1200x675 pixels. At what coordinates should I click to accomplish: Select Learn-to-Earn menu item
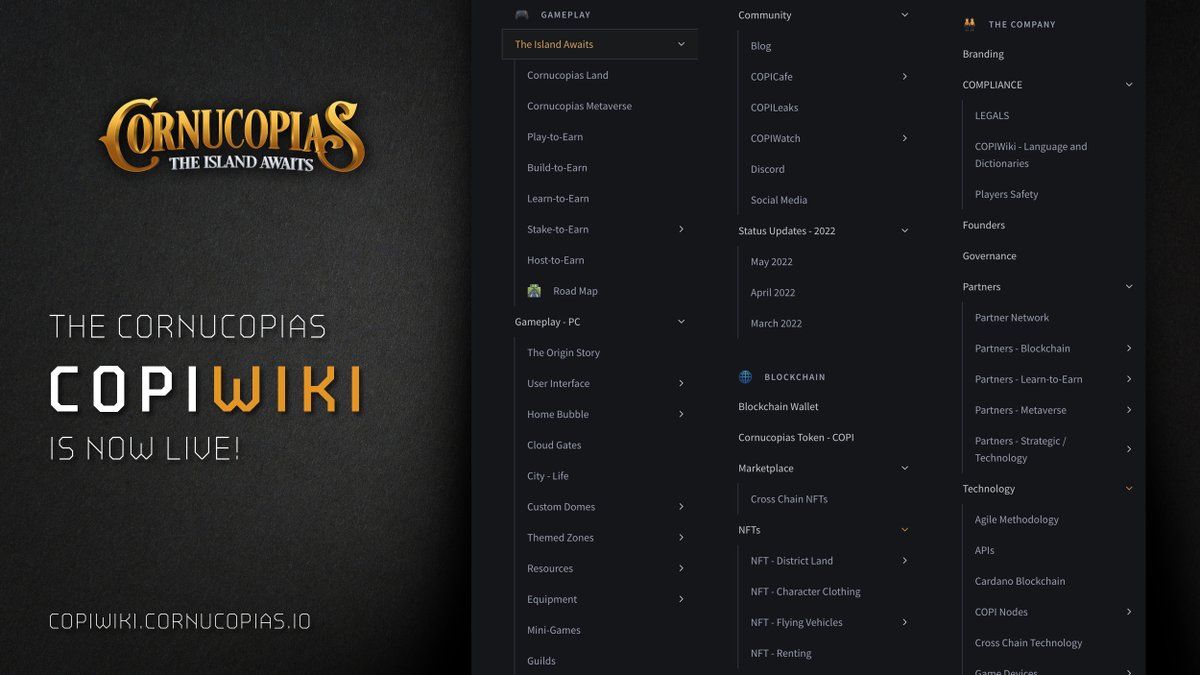(558, 199)
